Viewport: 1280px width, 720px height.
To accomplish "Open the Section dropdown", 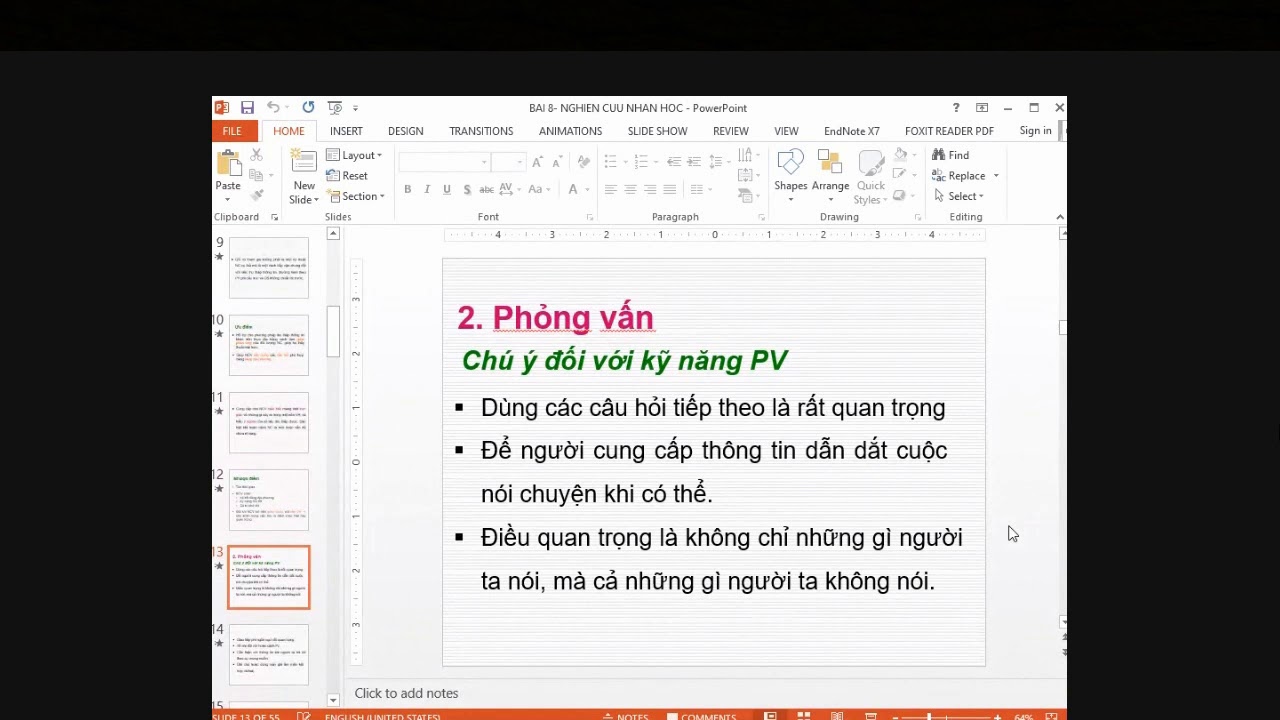I will [355, 196].
